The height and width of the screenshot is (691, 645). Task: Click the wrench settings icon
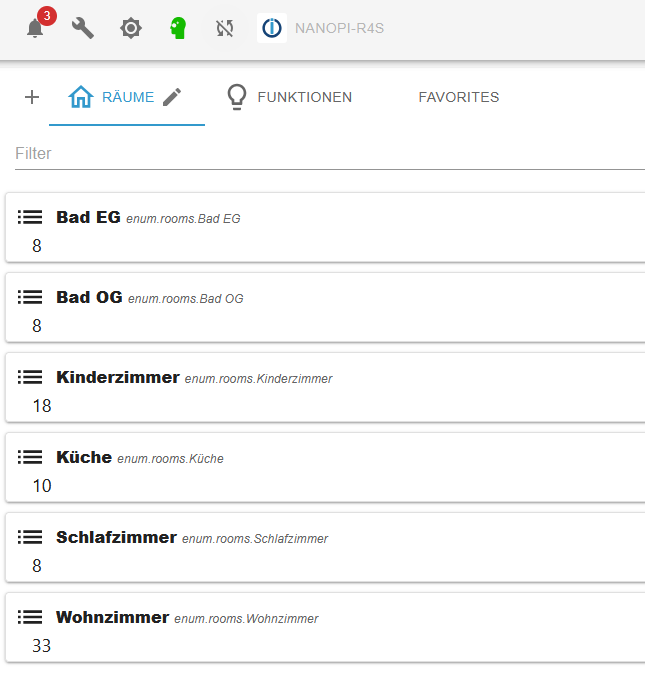coord(83,28)
